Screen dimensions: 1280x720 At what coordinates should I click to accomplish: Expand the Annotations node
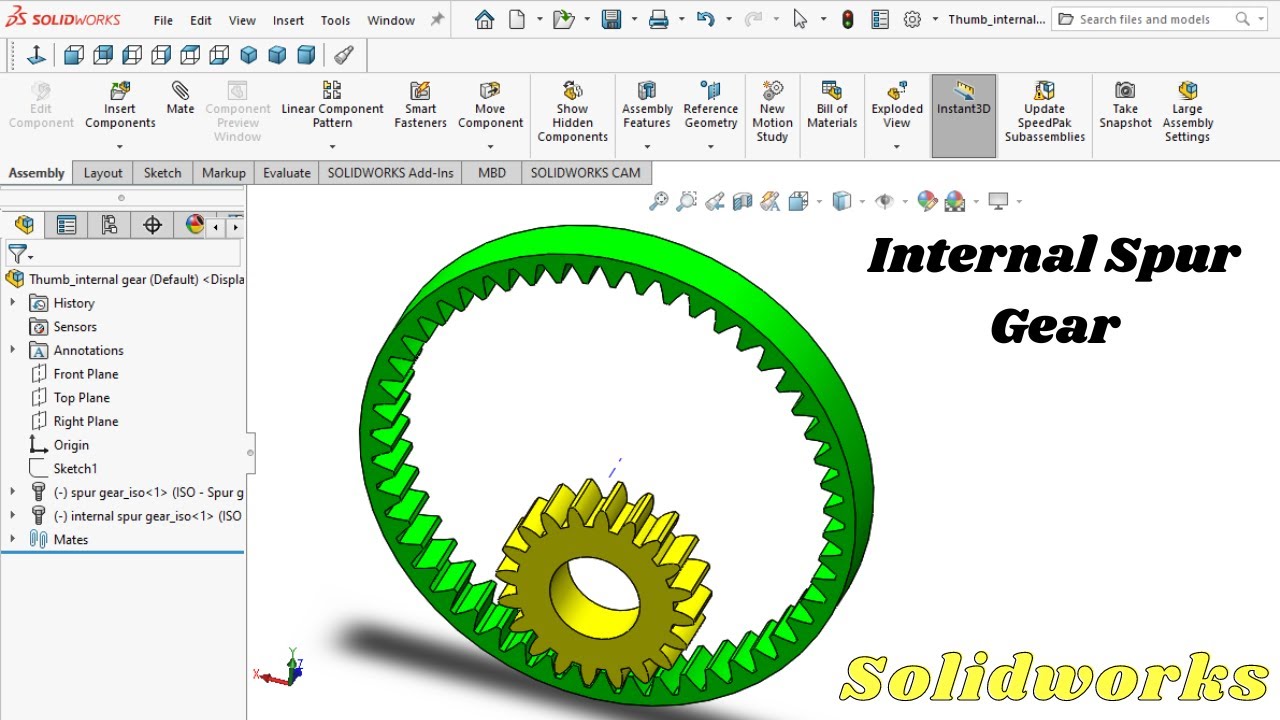(13, 350)
